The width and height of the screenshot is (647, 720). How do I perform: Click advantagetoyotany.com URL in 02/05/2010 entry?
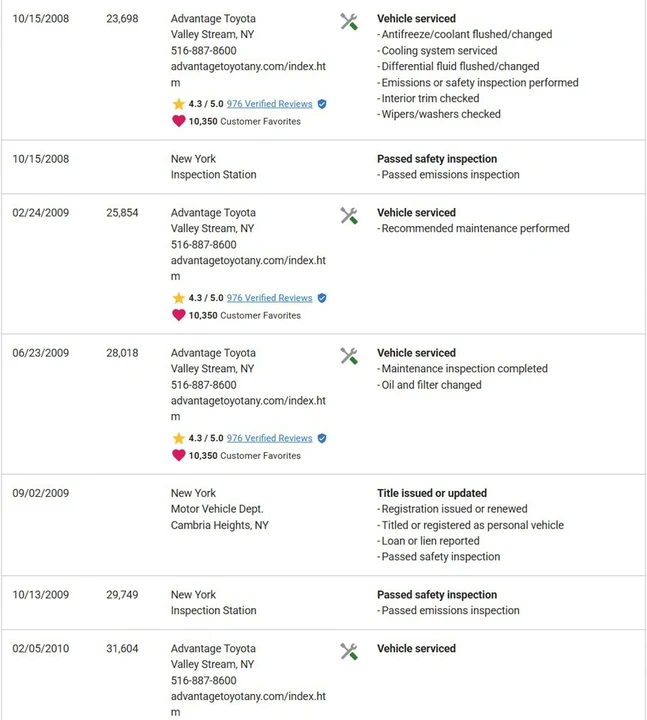point(248,704)
